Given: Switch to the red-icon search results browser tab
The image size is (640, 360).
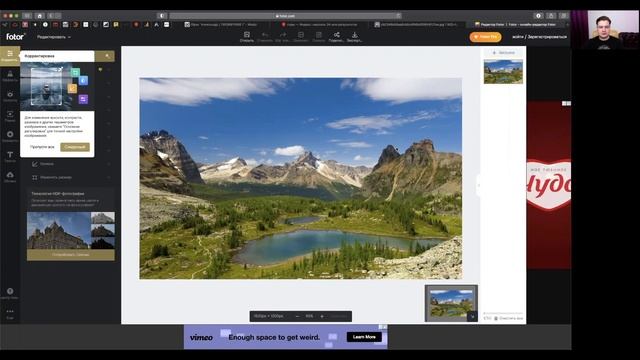Looking at the screenshot, I should pos(320,24).
